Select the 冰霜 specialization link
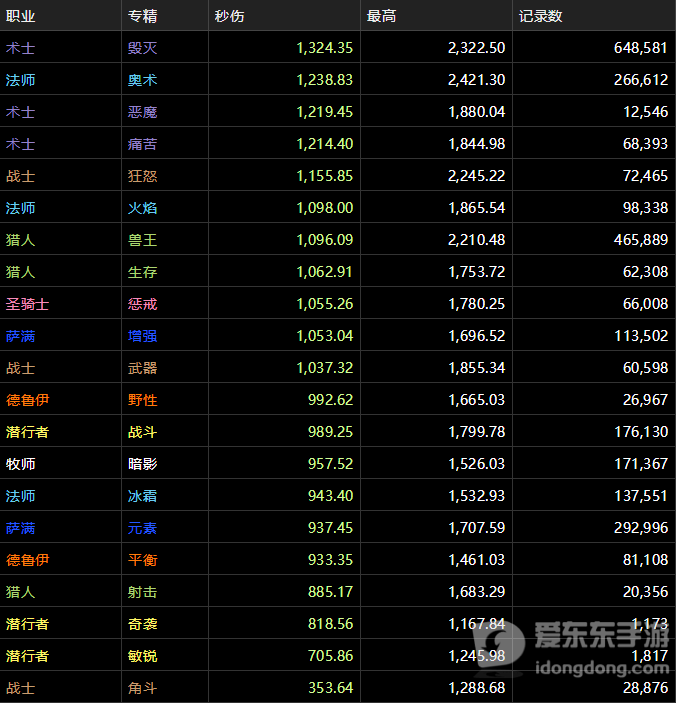Viewport: 676px width, 703px height. tap(142, 496)
